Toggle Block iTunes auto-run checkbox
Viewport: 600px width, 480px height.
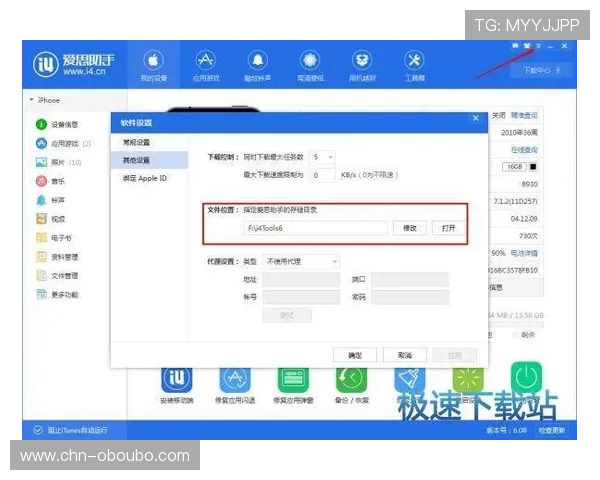38,430
